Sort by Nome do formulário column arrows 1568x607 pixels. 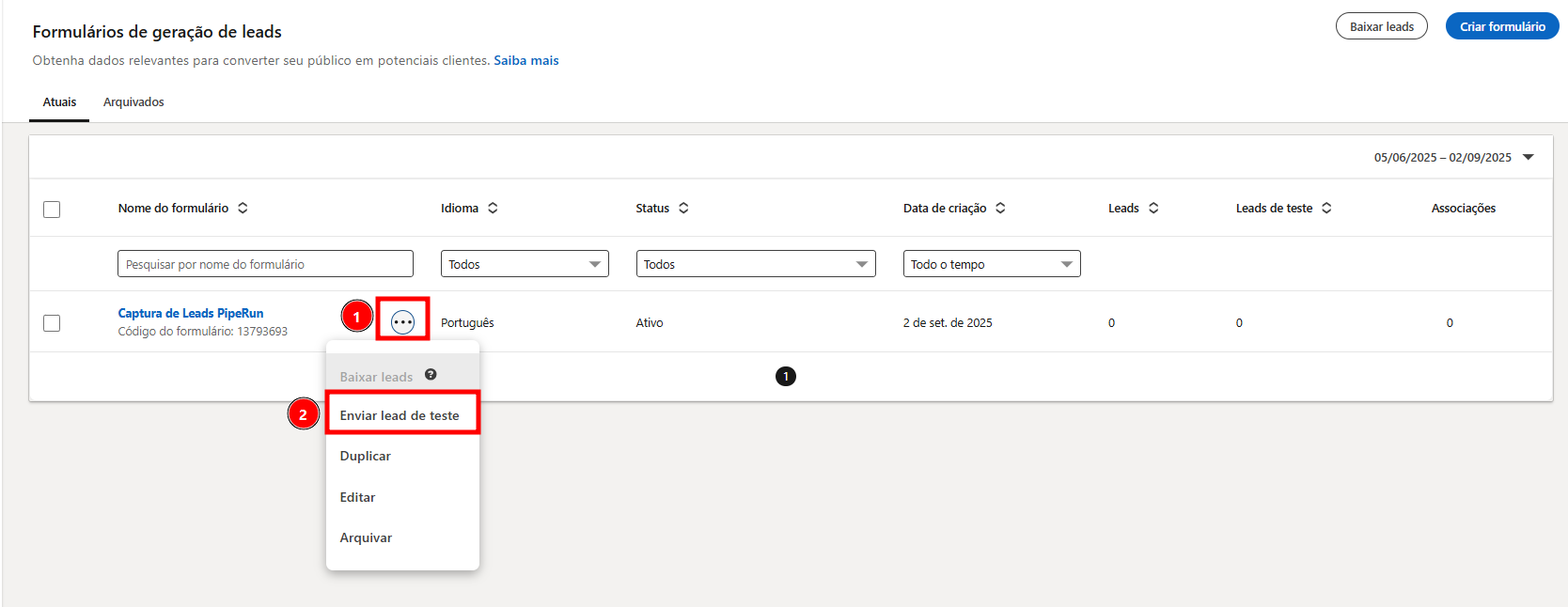pyautogui.click(x=243, y=209)
